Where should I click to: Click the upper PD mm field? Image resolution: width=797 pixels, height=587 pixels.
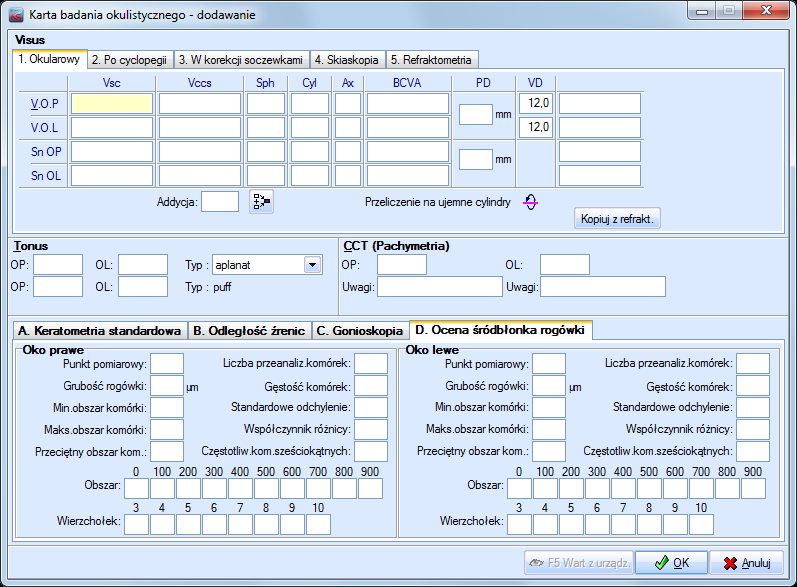click(x=476, y=114)
